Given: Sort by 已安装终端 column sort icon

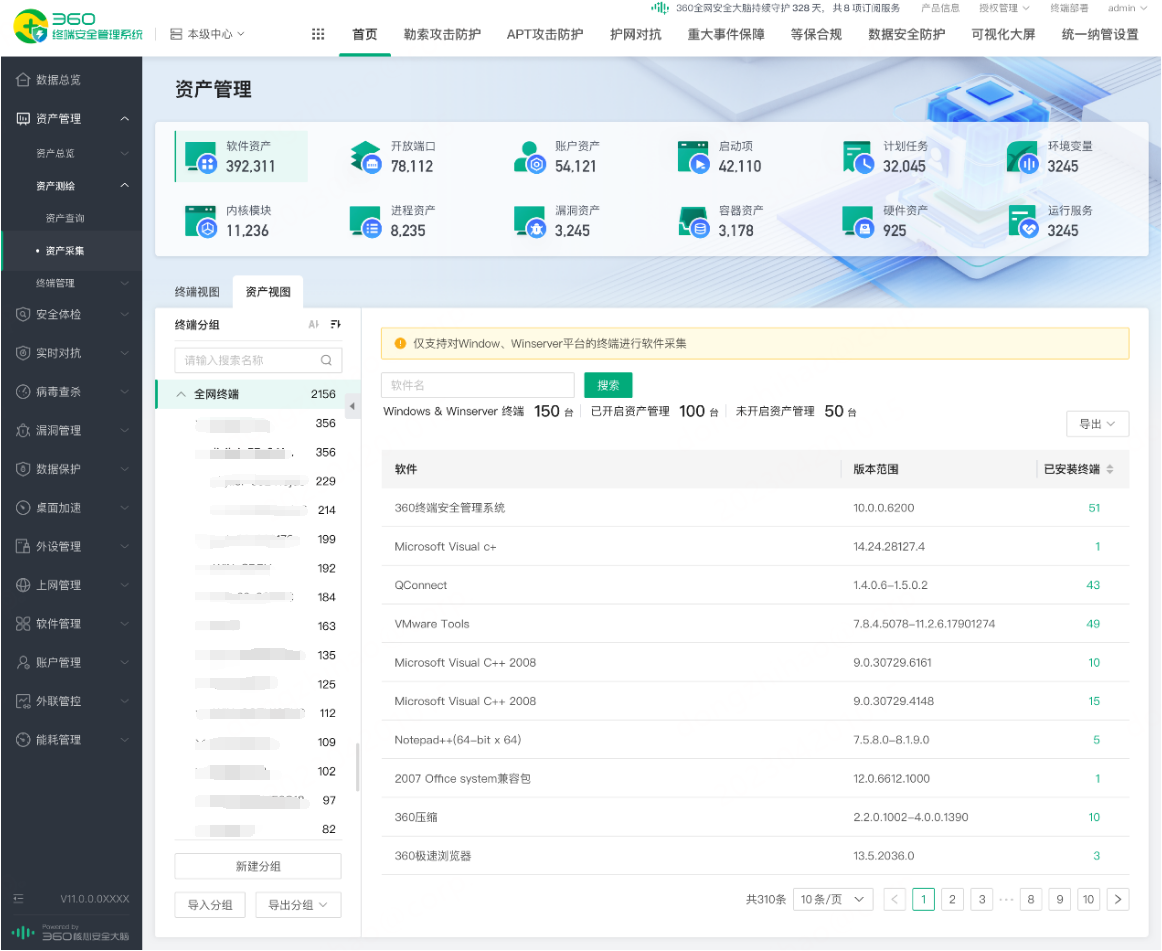Looking at the screenshot, I should point(1109,469).
